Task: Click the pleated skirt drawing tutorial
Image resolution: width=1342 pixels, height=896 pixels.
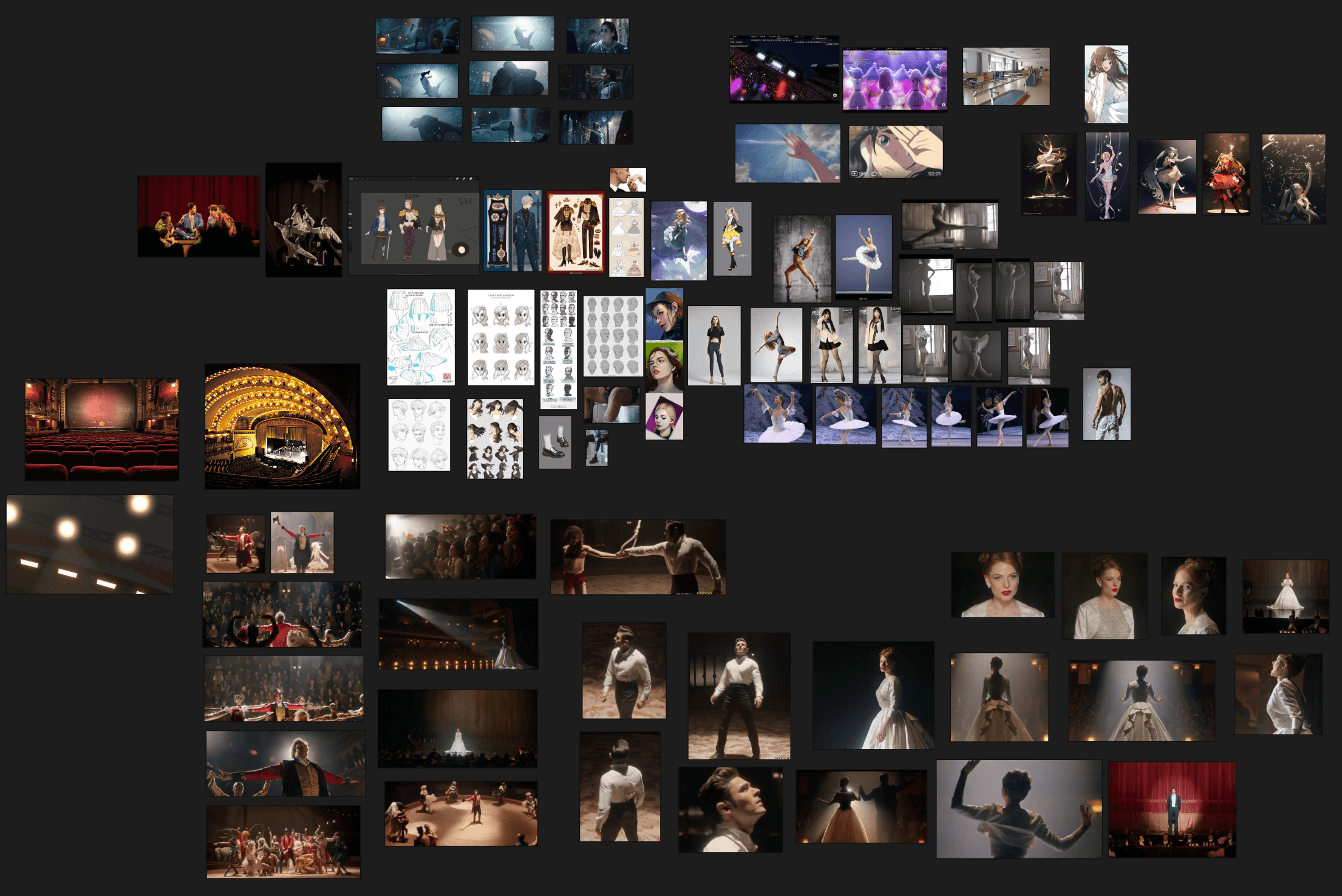Action: (x=421, y=337)
